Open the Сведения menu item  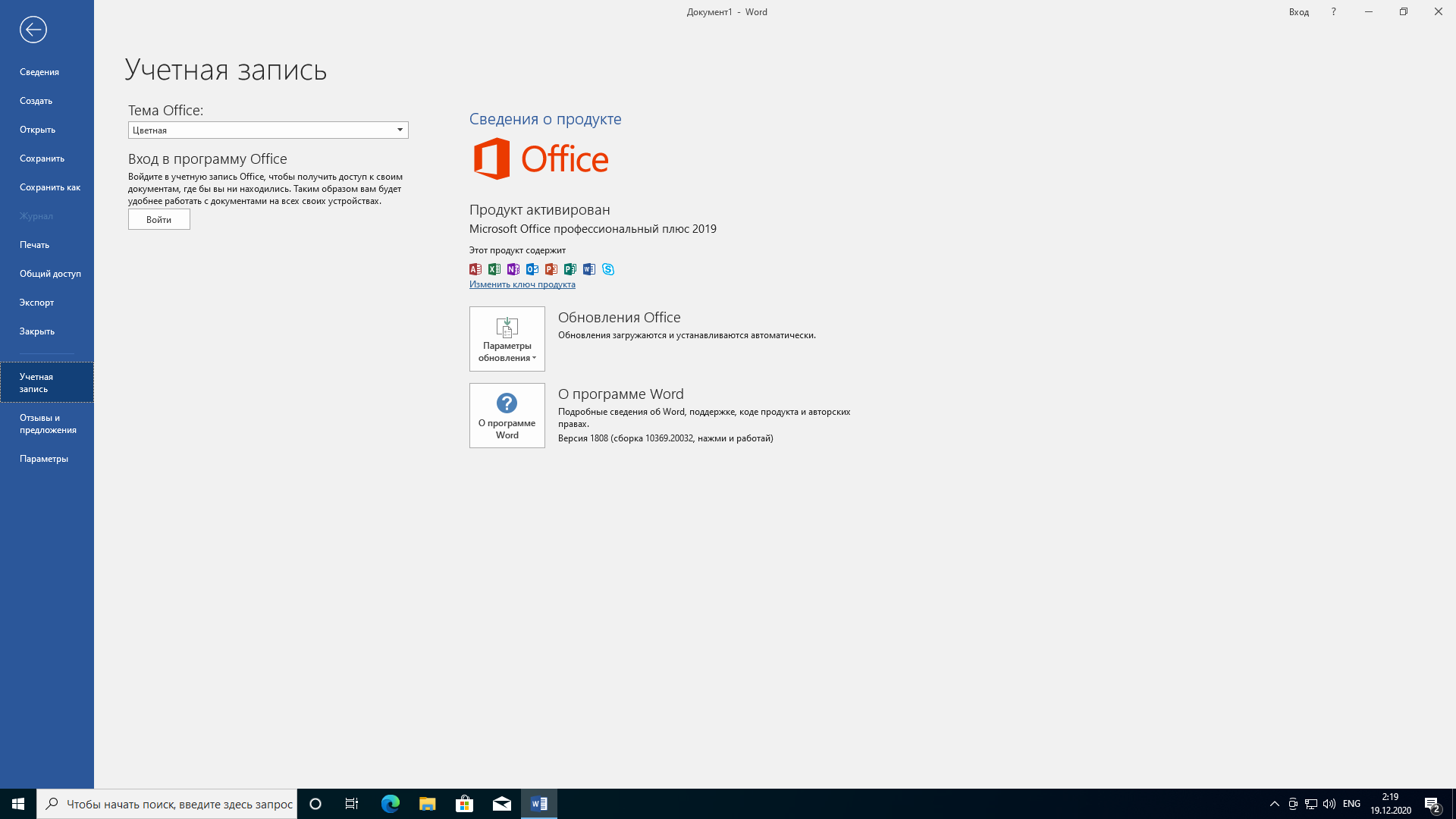tap(39, 72)
